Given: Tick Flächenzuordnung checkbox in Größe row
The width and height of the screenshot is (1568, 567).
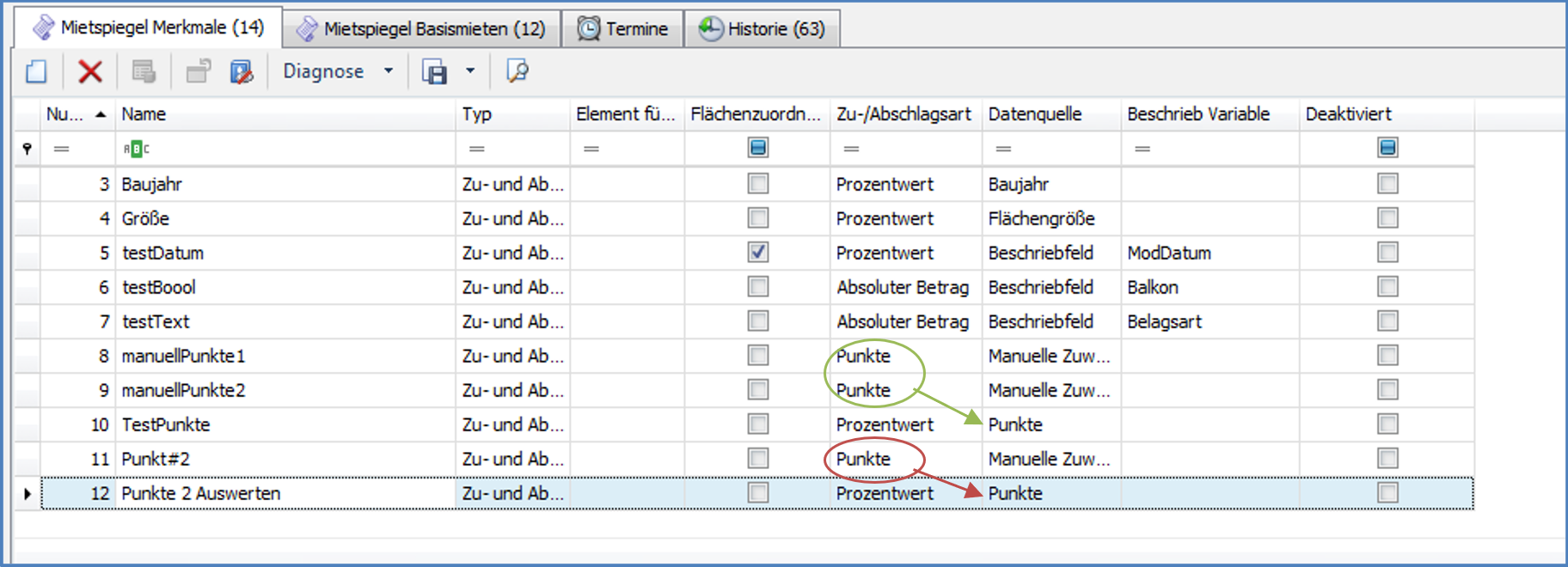Looking at the screenshot, I should coord(757,218).
